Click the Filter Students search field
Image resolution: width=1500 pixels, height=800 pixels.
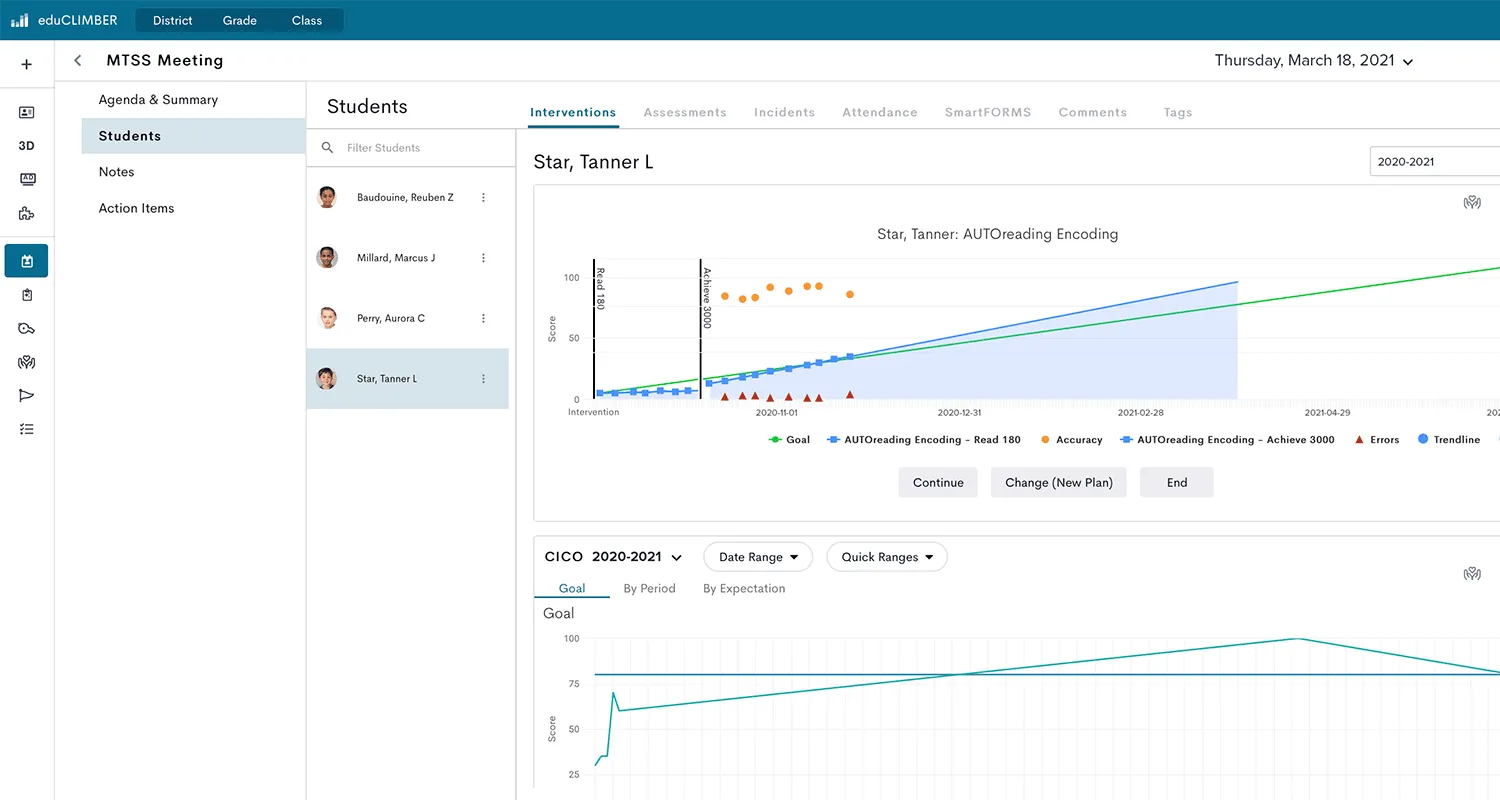point(420,148)
